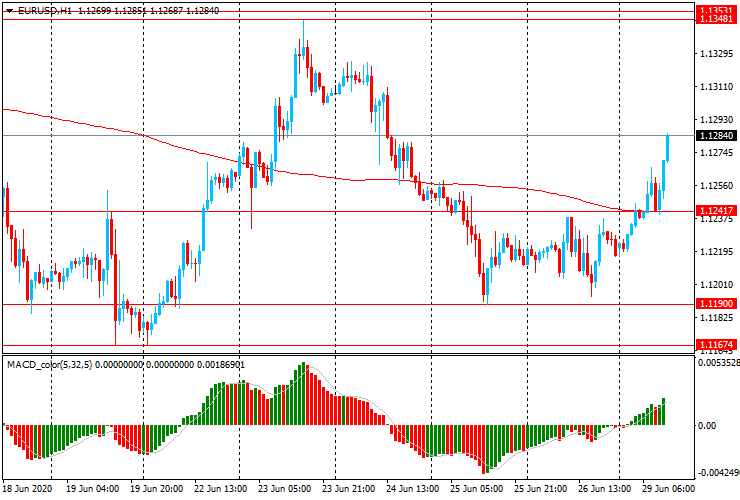
Task: Click the 1.12930 price axis value
Action: pyautogui.click(x=716, y=120)
